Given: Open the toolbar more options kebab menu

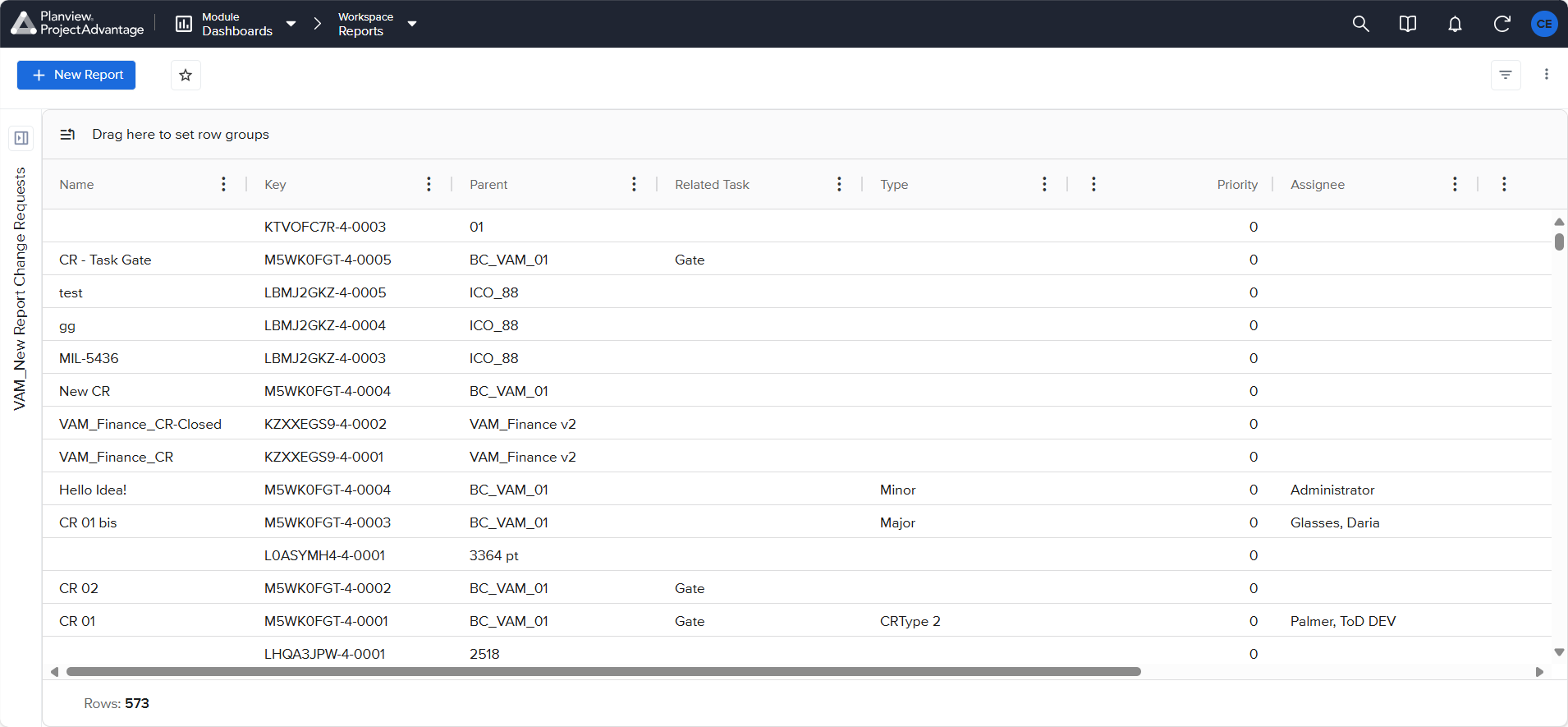Looking at the screenshot, I should tap(1546, 75).
